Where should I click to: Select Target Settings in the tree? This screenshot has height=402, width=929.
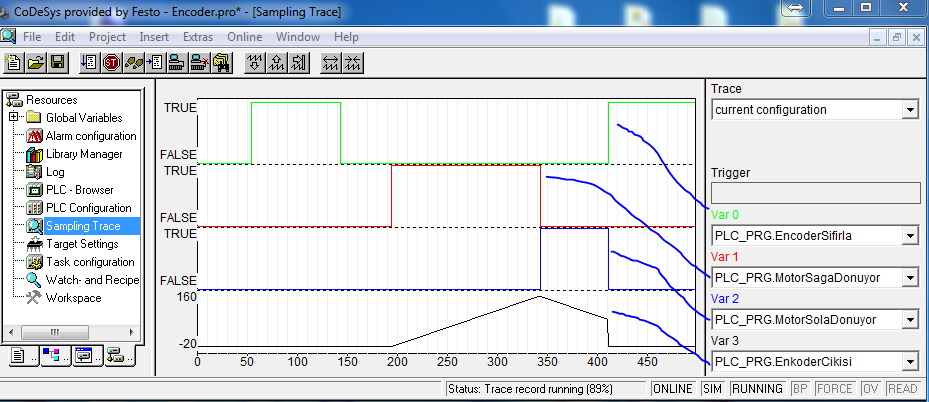(82, 244)
